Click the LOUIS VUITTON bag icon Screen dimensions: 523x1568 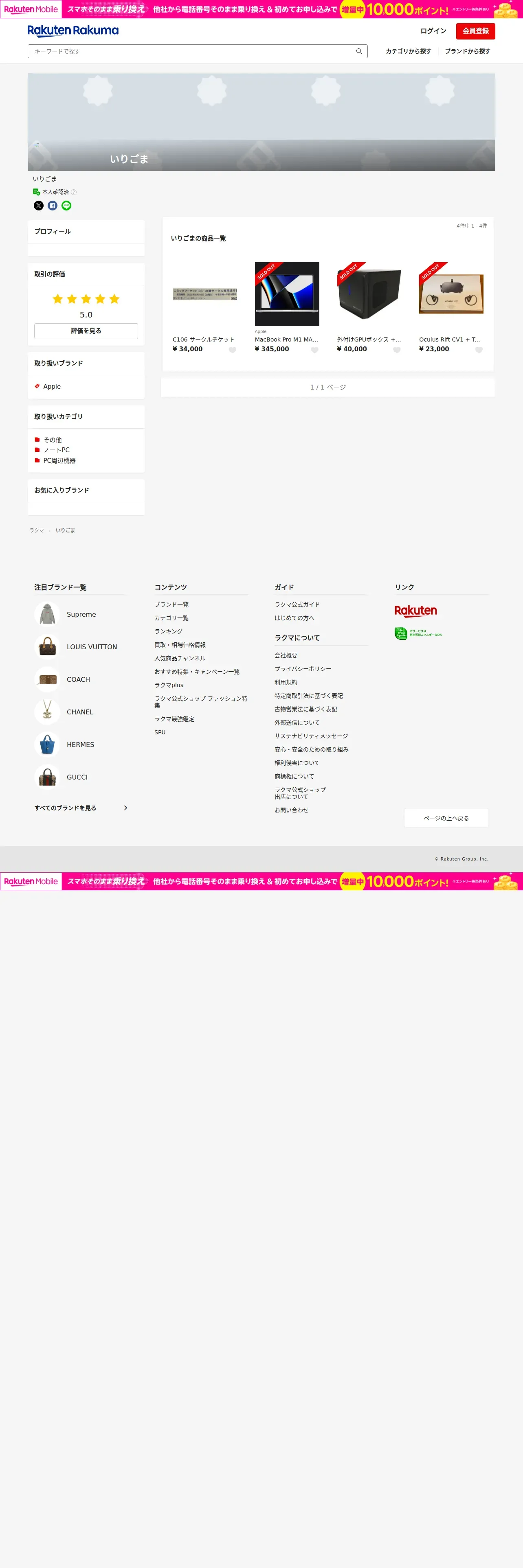coord(48,647)
